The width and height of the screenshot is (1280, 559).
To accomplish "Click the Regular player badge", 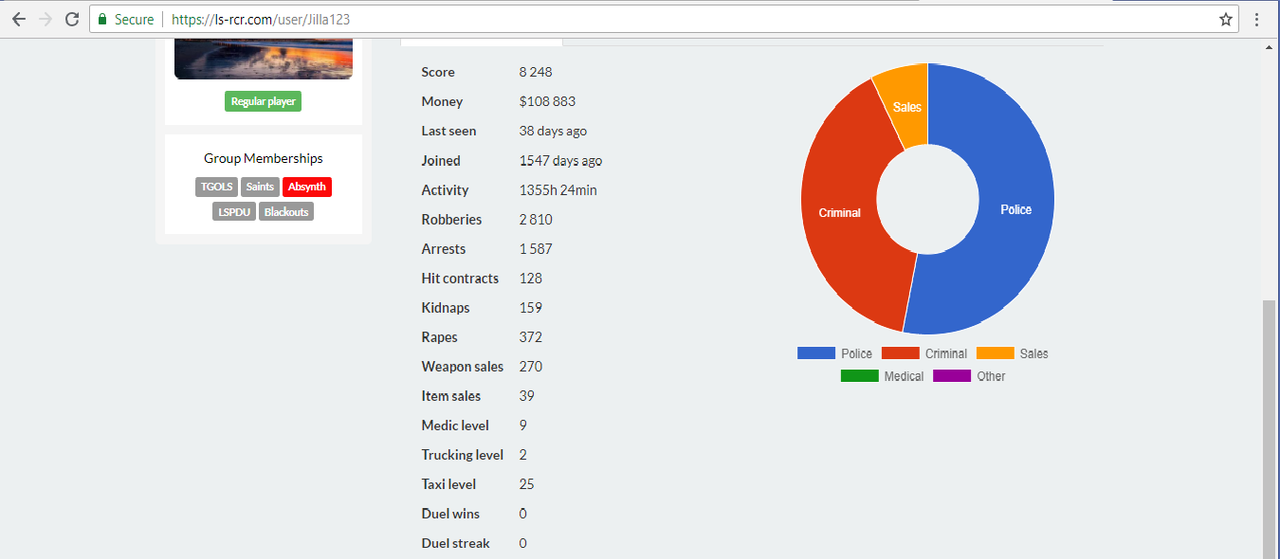I will [263, 101].
